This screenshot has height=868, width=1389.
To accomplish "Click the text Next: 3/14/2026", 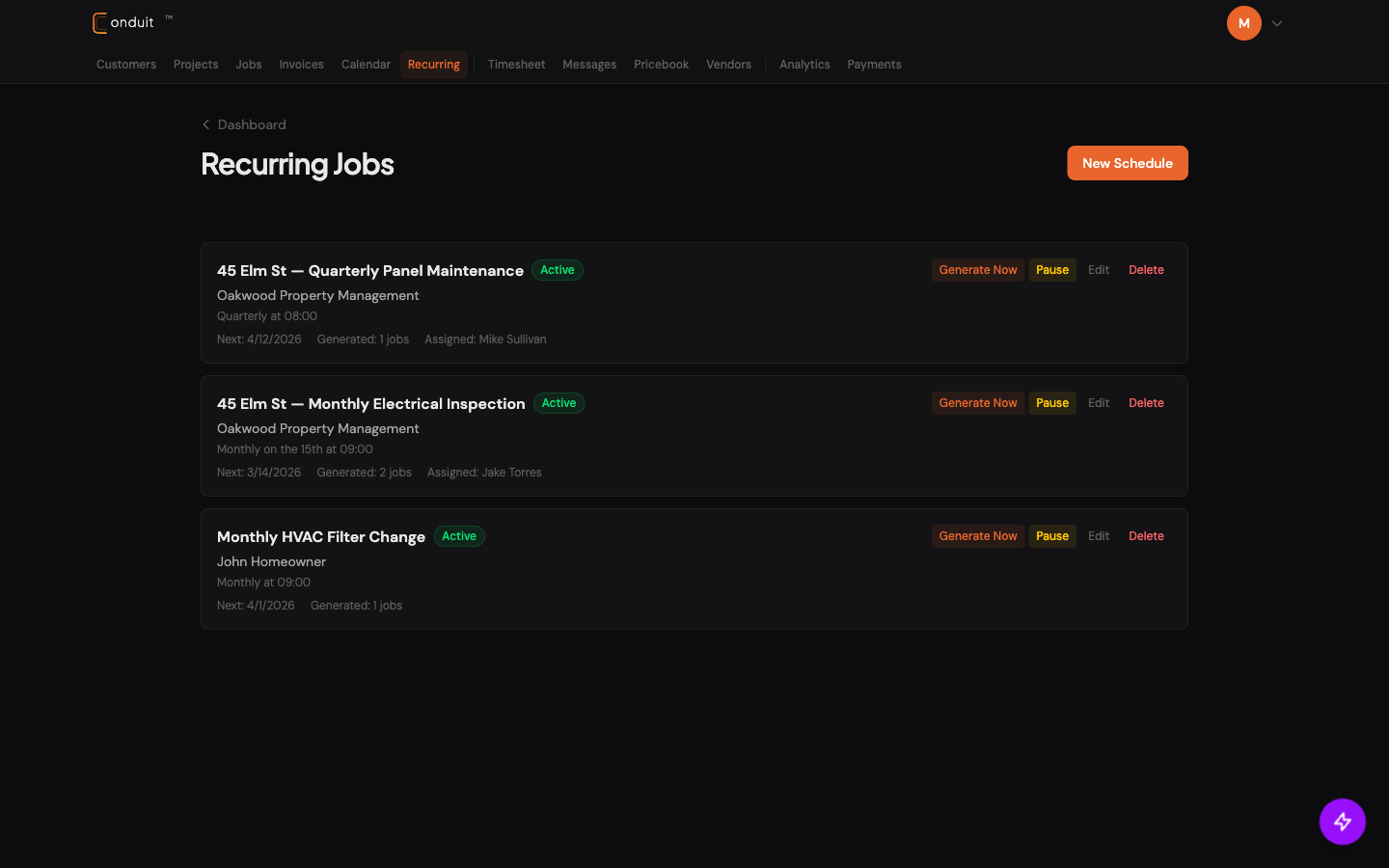I will tap(259, 473).
